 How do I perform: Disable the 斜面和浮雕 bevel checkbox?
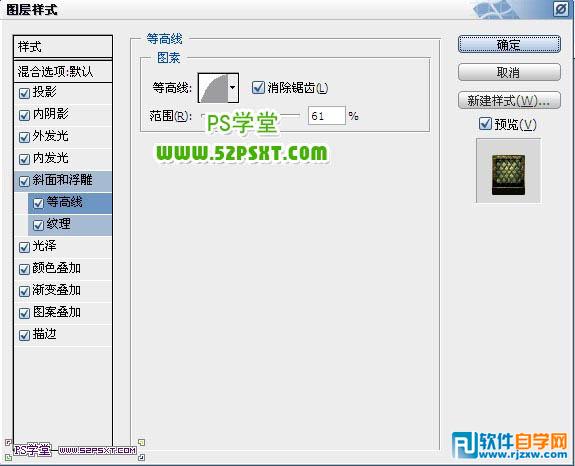coord(24,181)
